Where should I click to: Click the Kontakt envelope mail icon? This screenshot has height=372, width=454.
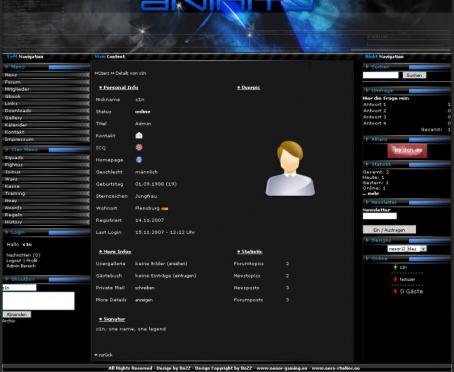139,135
